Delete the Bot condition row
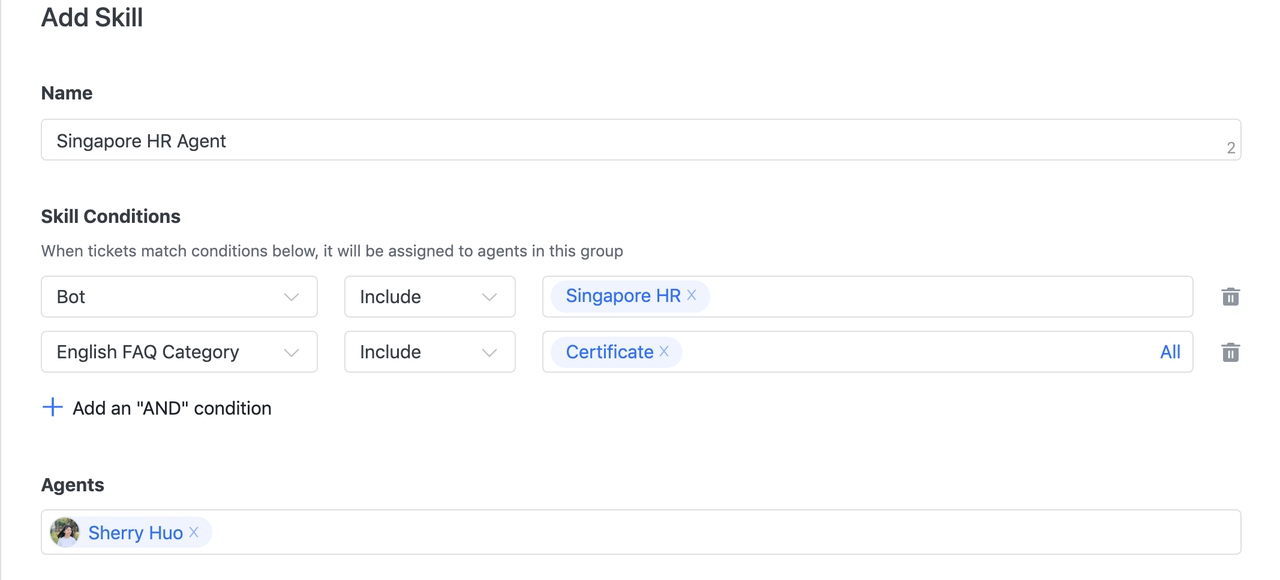The height and width of the screenshot is (580, 1280). (1230, 297)
